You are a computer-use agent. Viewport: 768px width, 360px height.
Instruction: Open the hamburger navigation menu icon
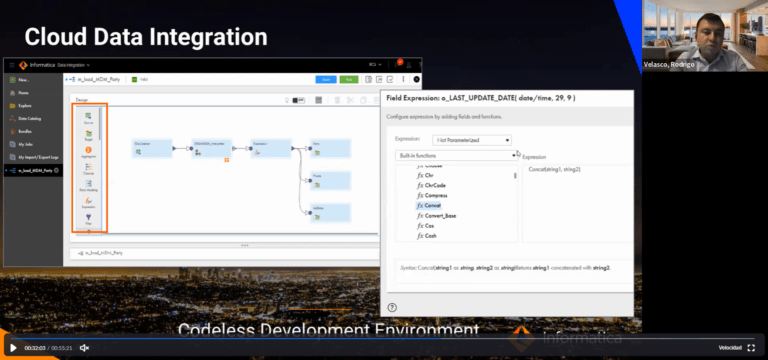coord(12,65)
